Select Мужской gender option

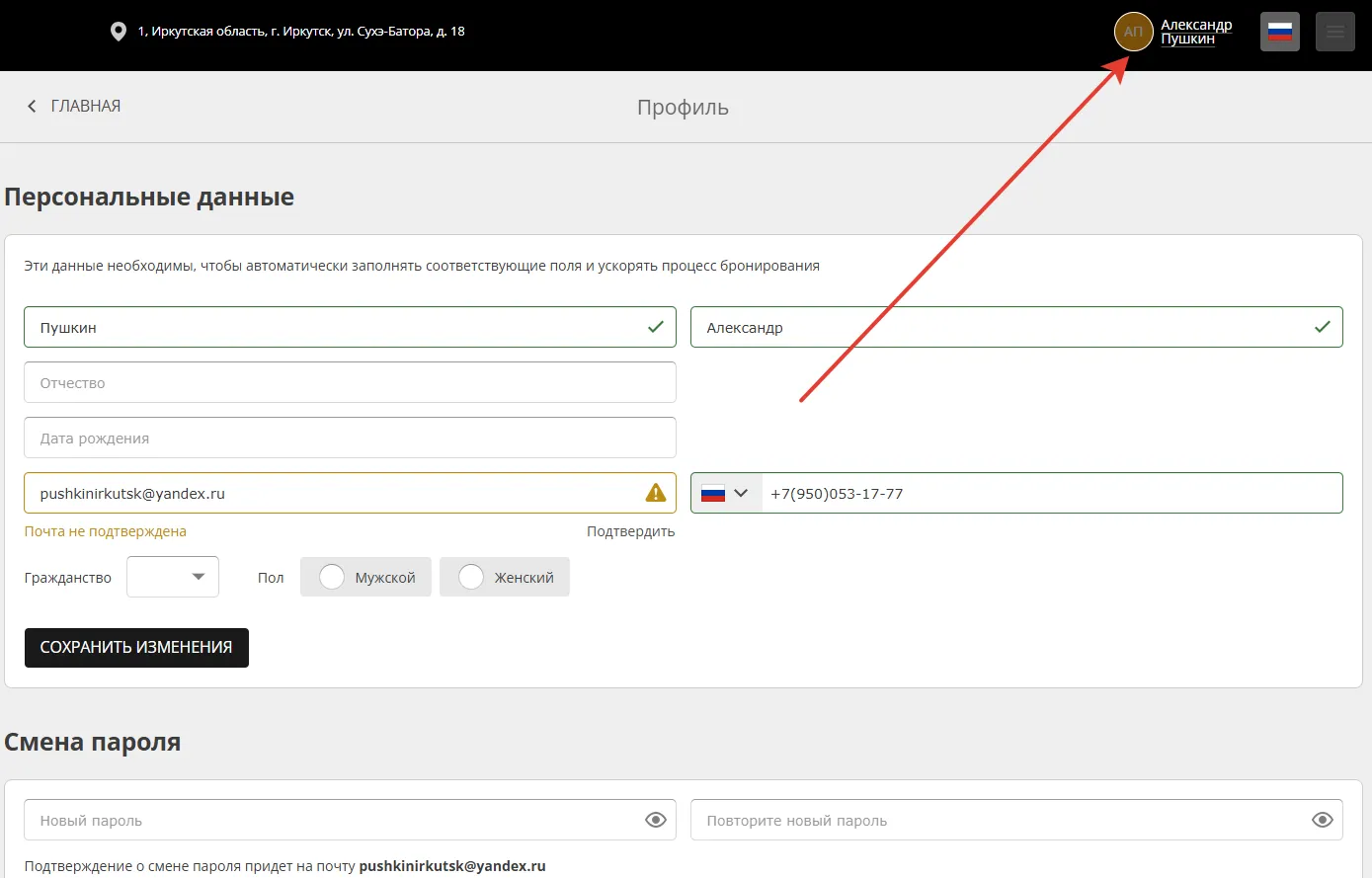pyautogui.click(x=365, y=577)
